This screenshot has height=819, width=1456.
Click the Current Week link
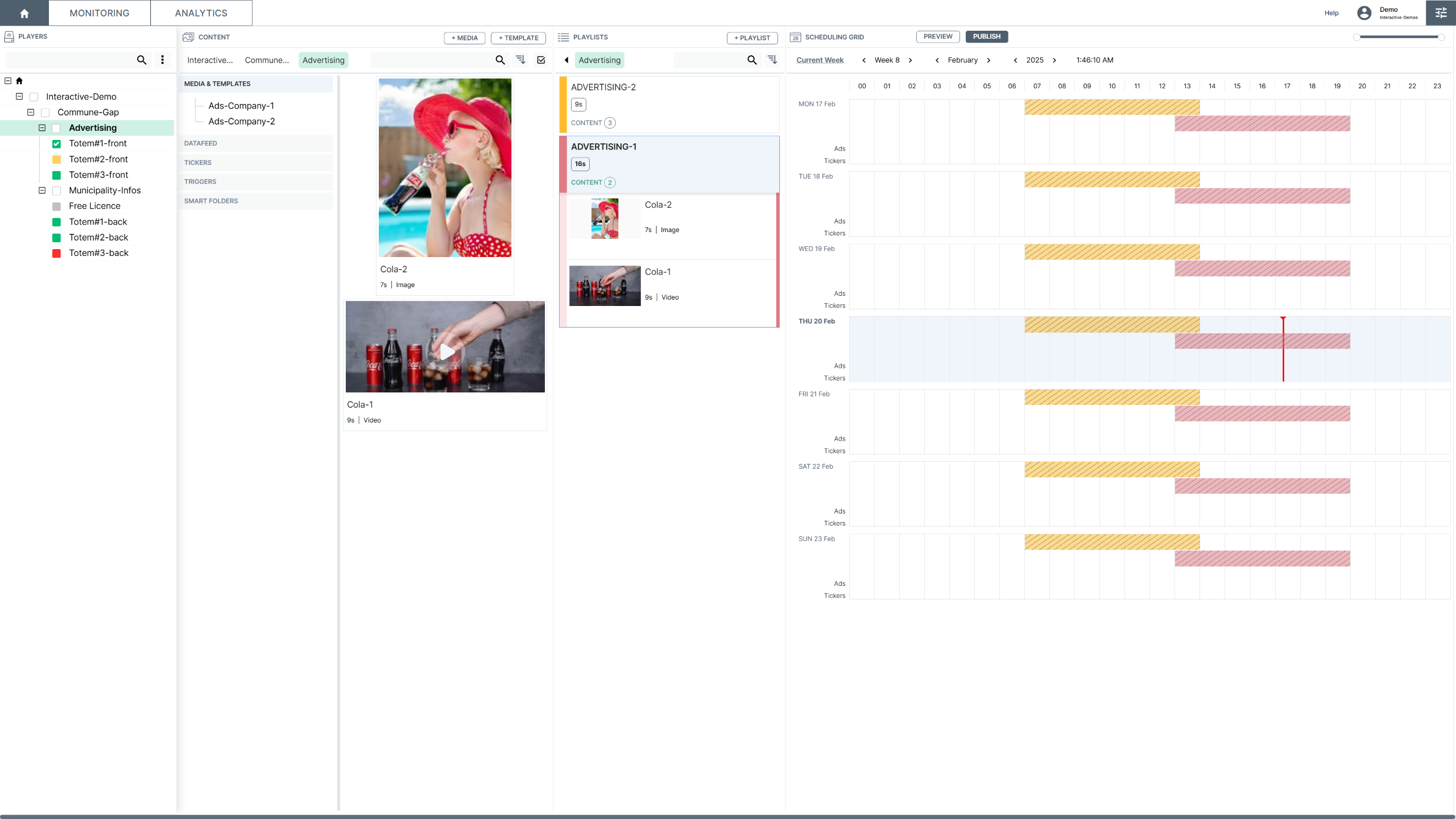[820, 60]
